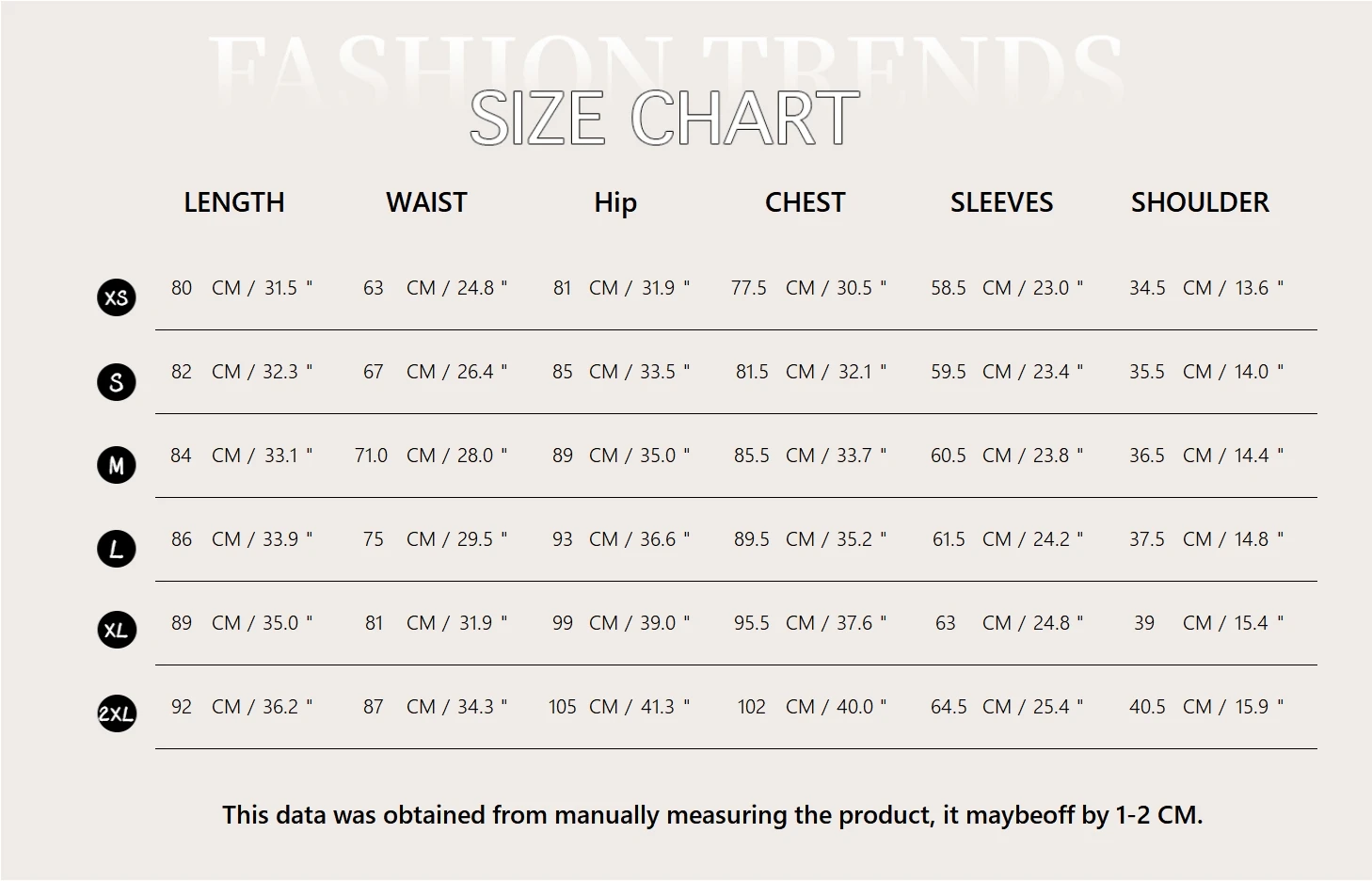Select the S size badge
Viewport: 1372px width, 881px height.
(x=117, y=381)
